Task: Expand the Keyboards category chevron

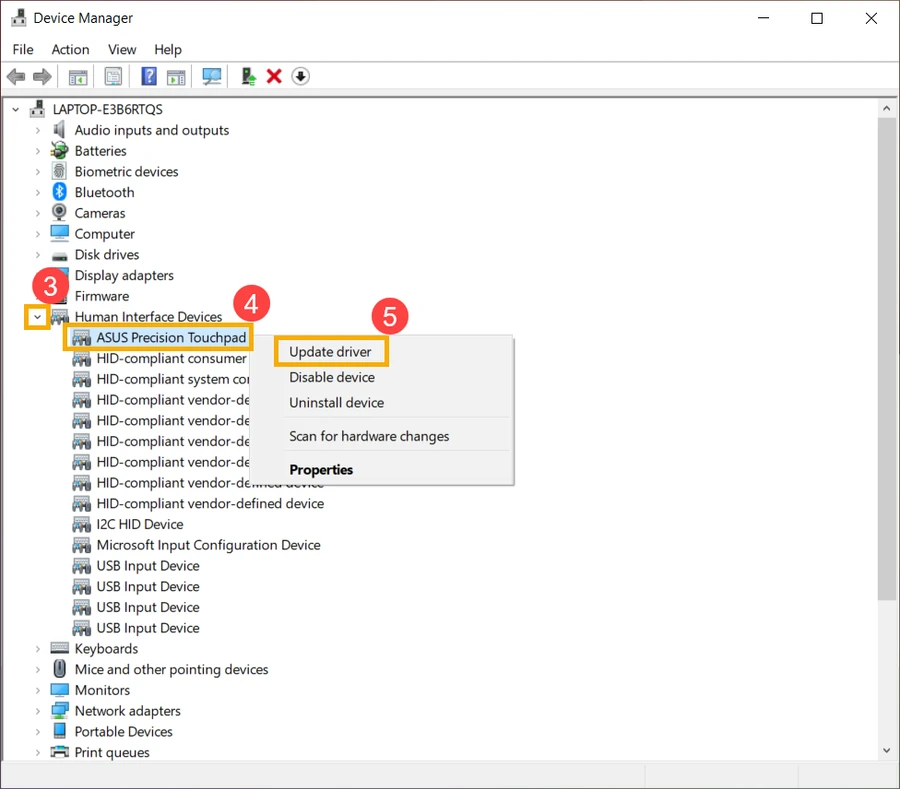Action: pos(37,648)
